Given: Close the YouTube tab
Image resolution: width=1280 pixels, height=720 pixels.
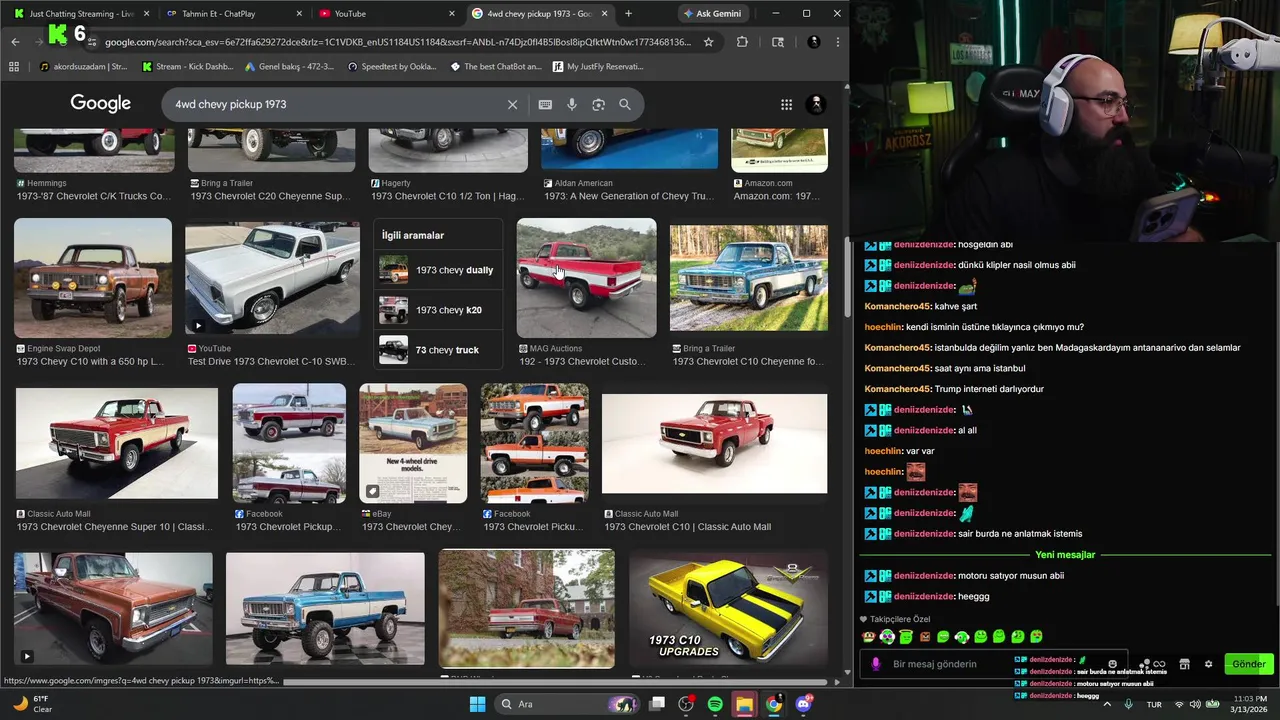Looking at the screenshot, I should pyautogui.click(x=451, y=13).
